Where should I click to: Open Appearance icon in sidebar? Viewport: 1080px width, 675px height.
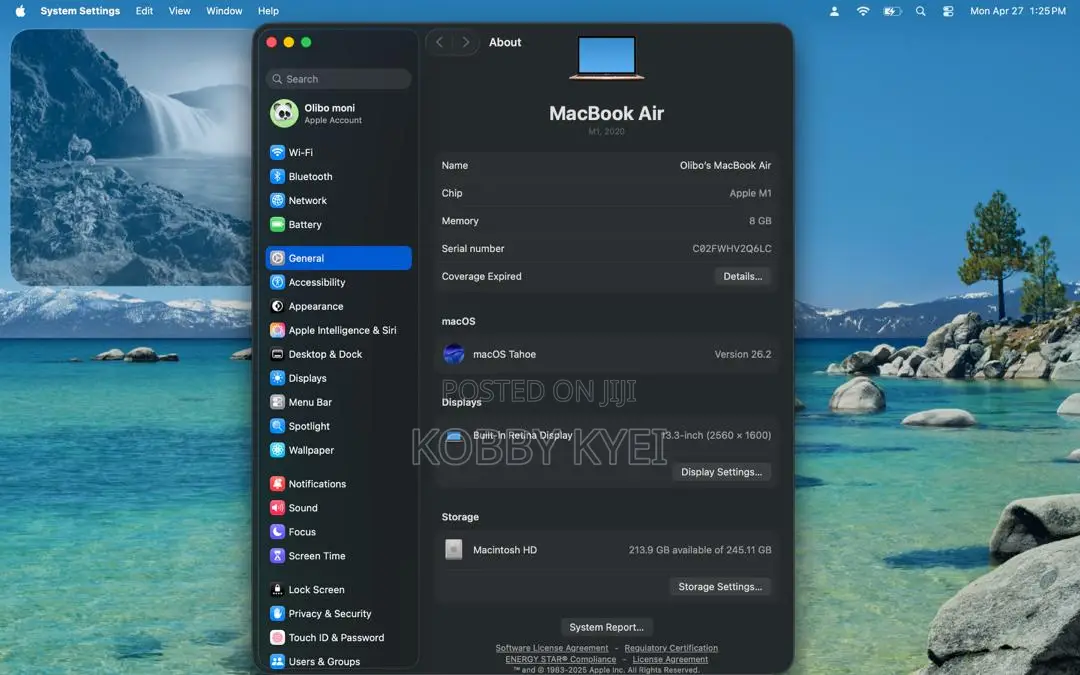(x=277, y=307)
